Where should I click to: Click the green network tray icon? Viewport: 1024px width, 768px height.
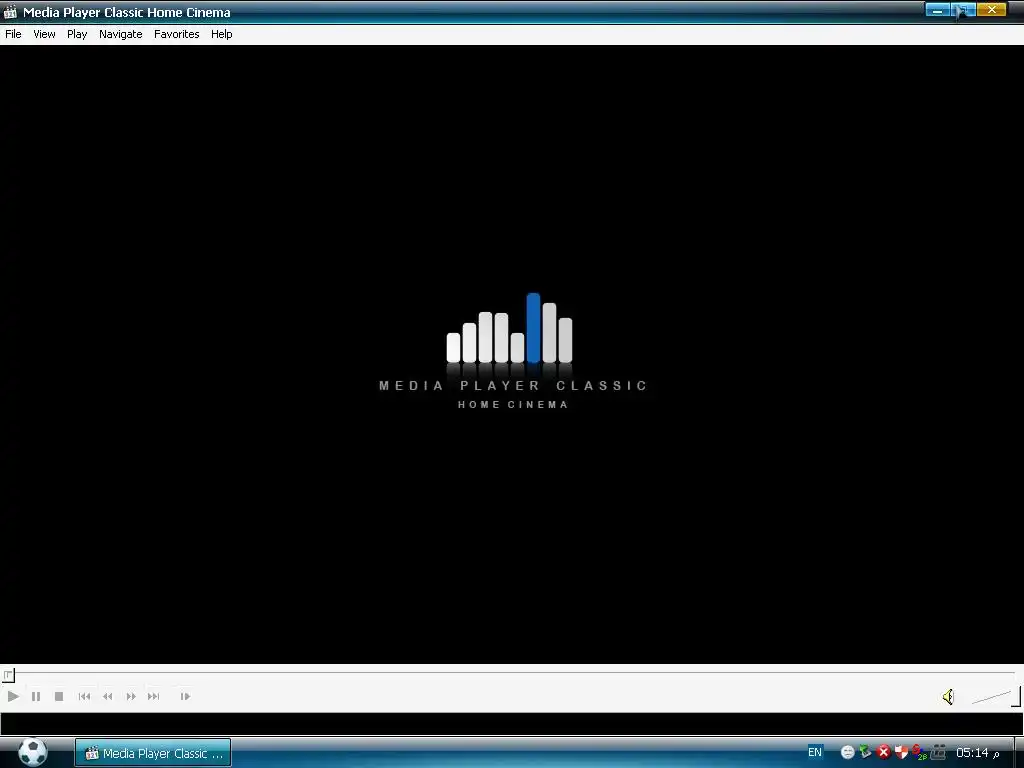tap(865, 752)
